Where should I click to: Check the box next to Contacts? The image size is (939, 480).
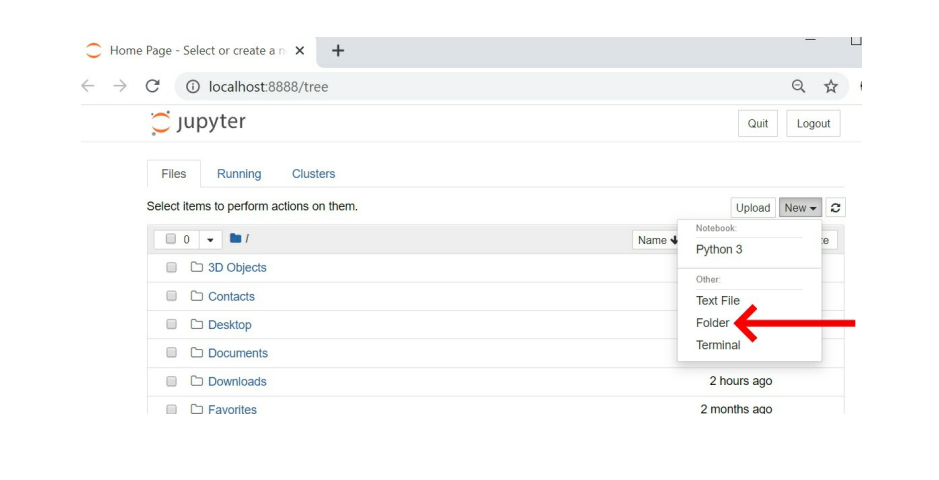pyautogui.click(x=171, y=296)
